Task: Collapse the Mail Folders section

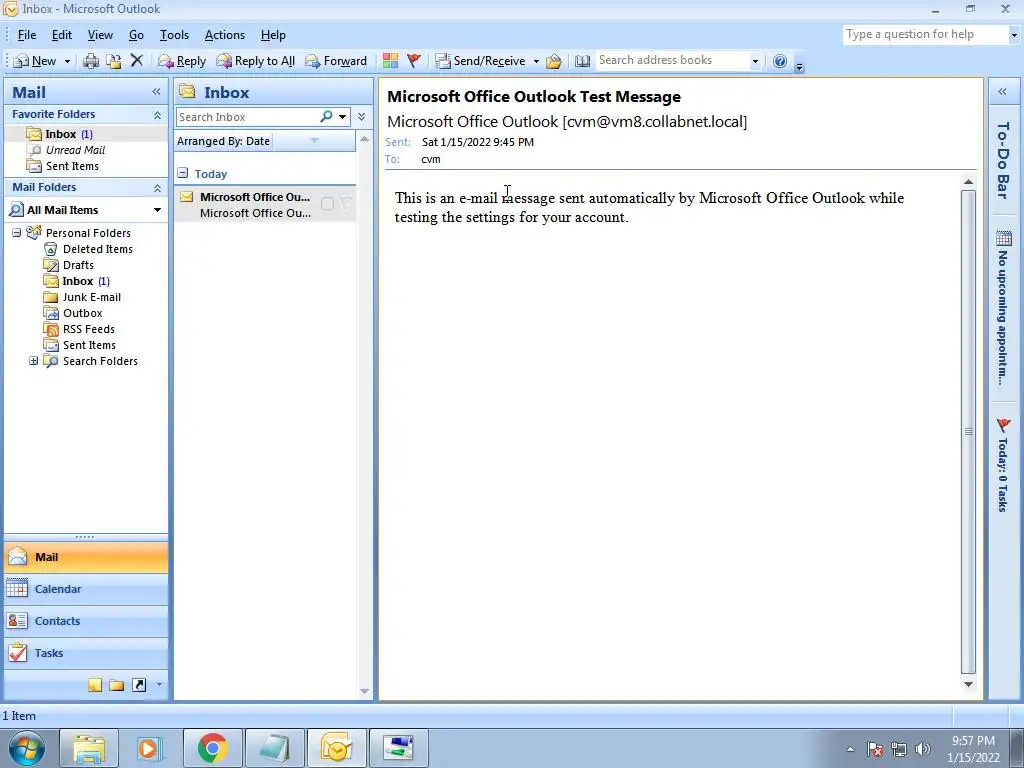Action: tap(157, 187)
